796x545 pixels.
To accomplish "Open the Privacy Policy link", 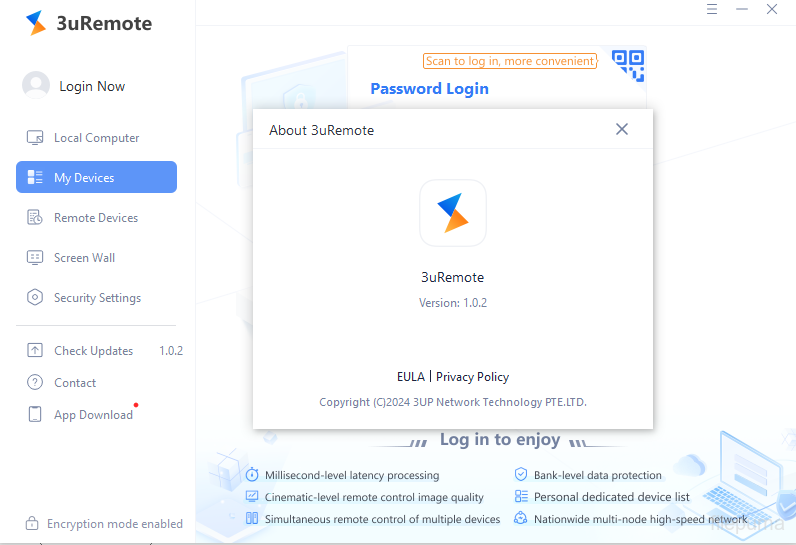I will coord(472,377).
